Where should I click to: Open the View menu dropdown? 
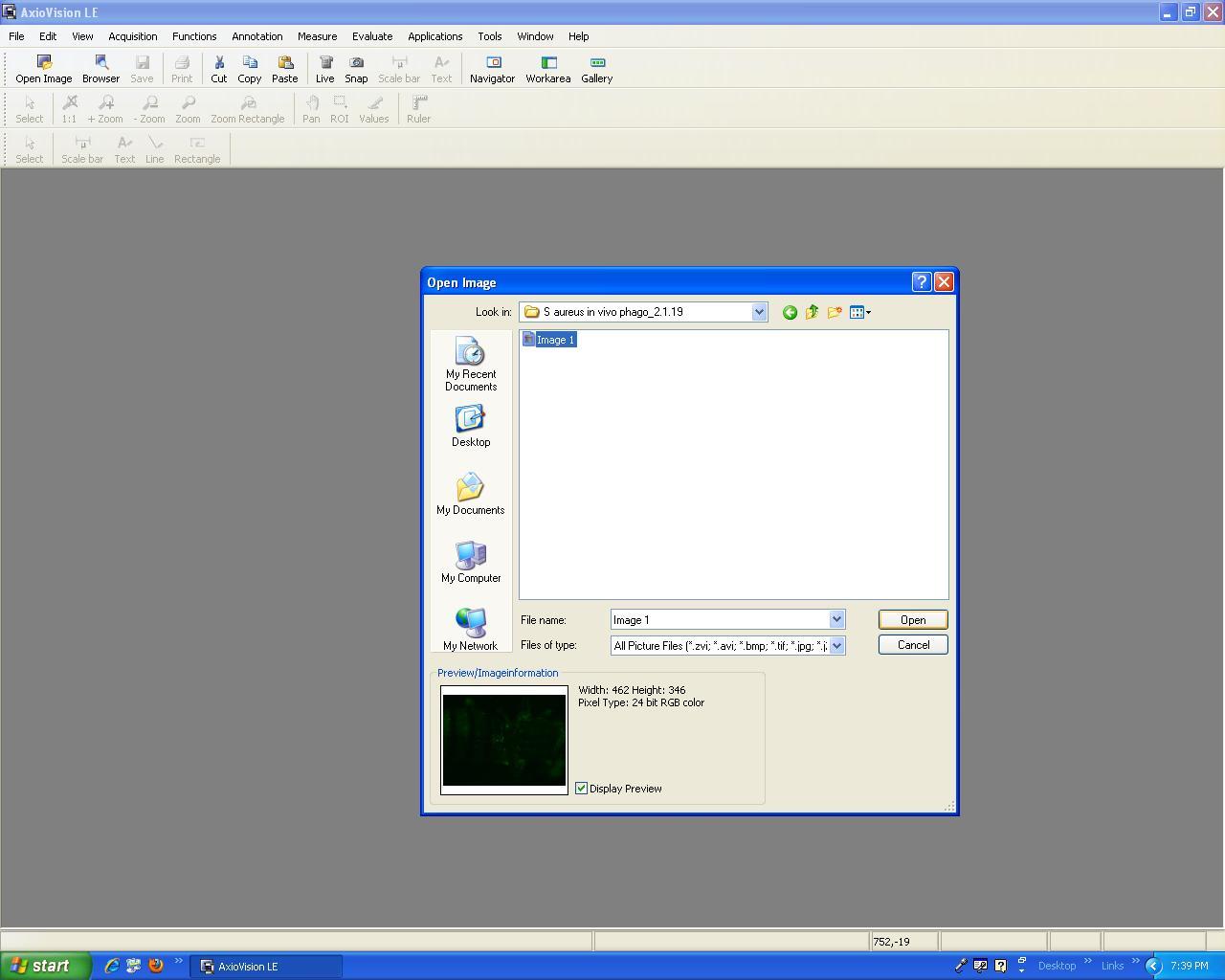click(x=82, y=36)
